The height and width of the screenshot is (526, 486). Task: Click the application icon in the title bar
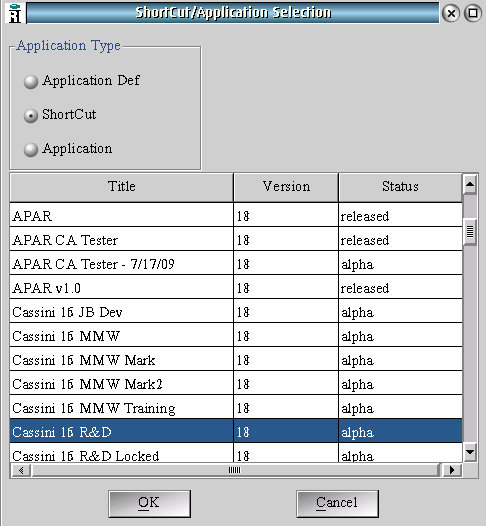point(14,13)
